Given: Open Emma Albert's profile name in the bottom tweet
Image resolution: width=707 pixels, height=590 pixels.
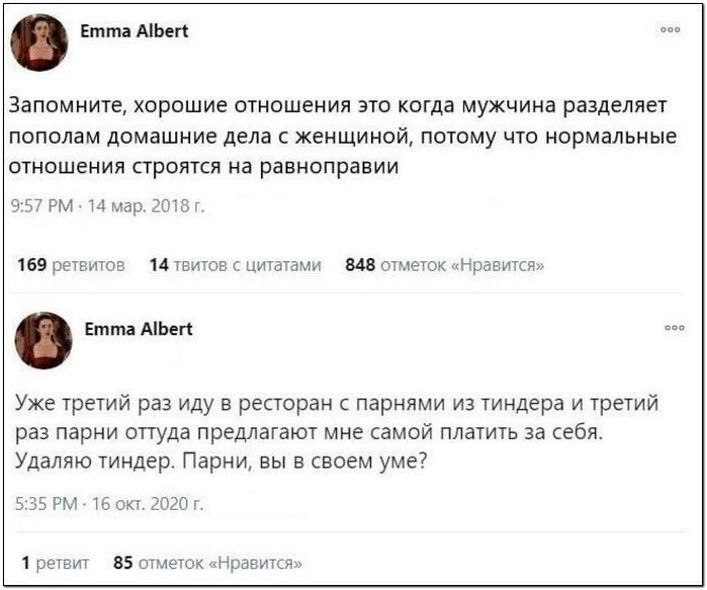Looking at the screenshot, I should tap(138, 329).
